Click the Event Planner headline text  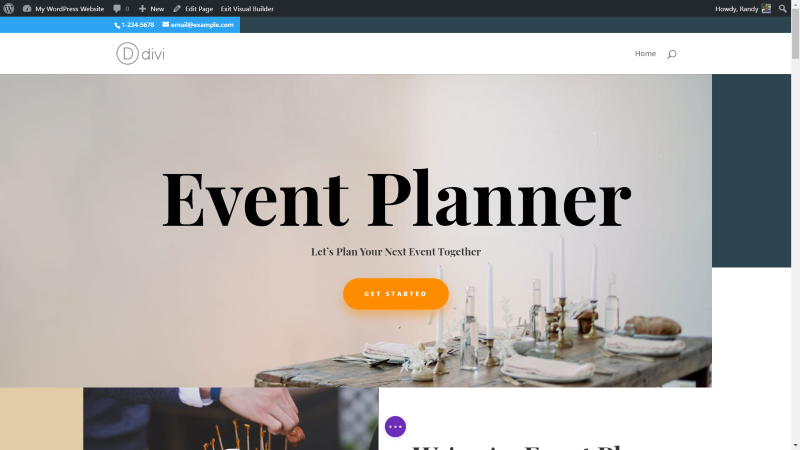396,198
